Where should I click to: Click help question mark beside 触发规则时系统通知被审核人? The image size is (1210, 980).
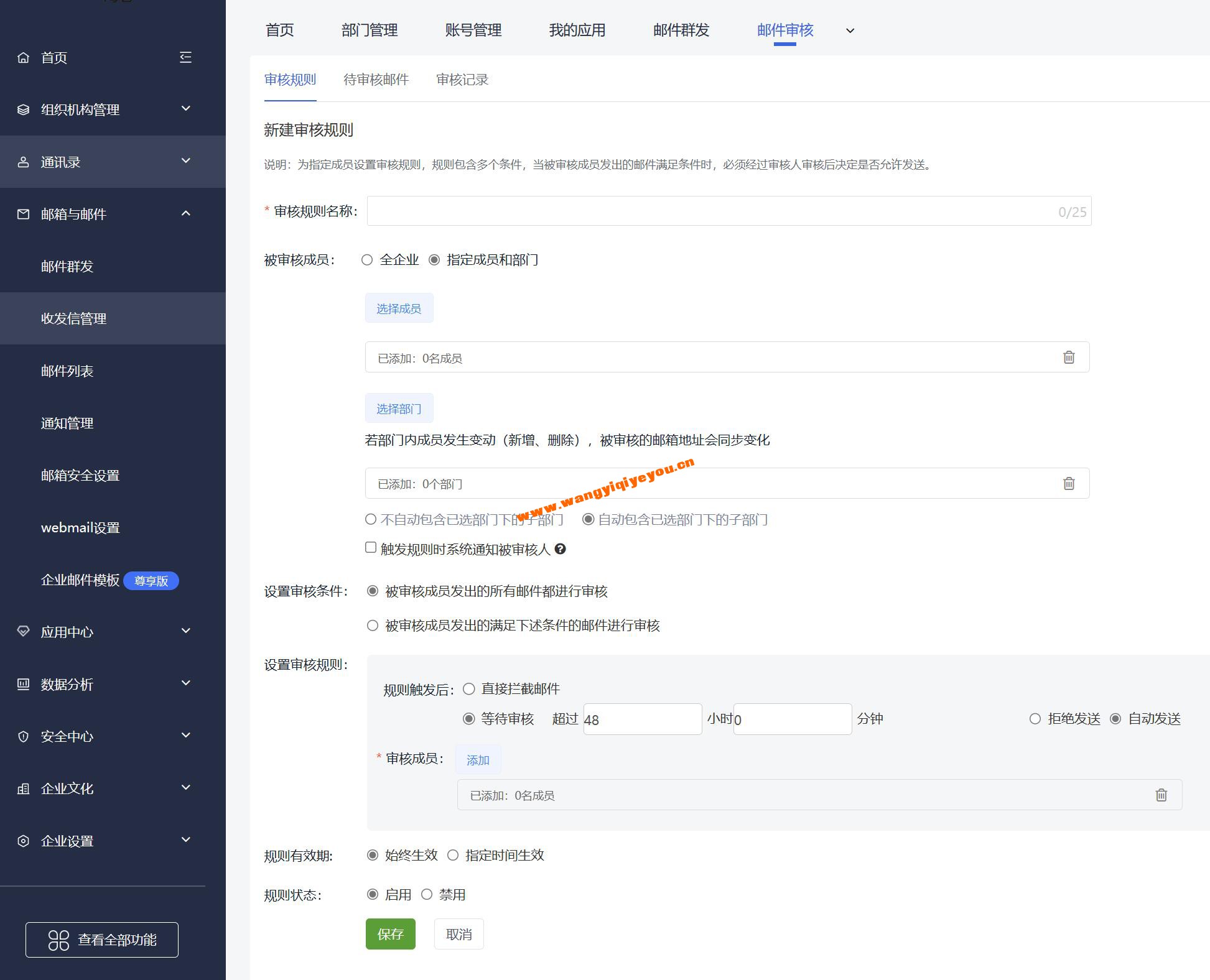tap(560, 549)
